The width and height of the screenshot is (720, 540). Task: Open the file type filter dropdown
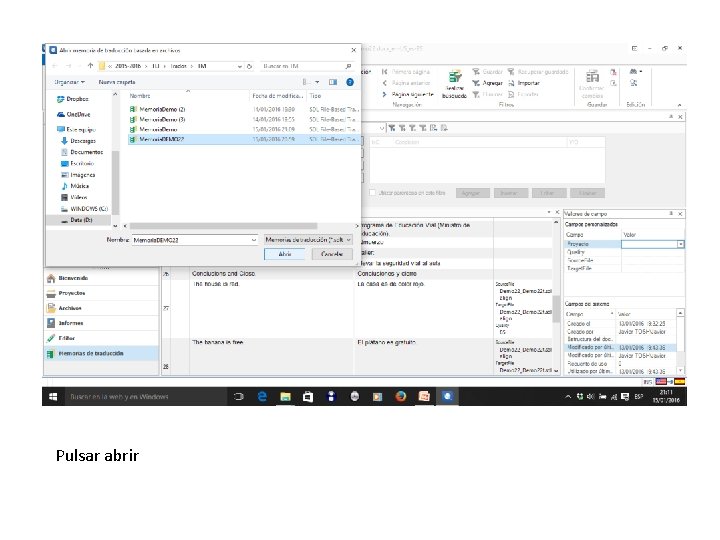tap(308, 240)
